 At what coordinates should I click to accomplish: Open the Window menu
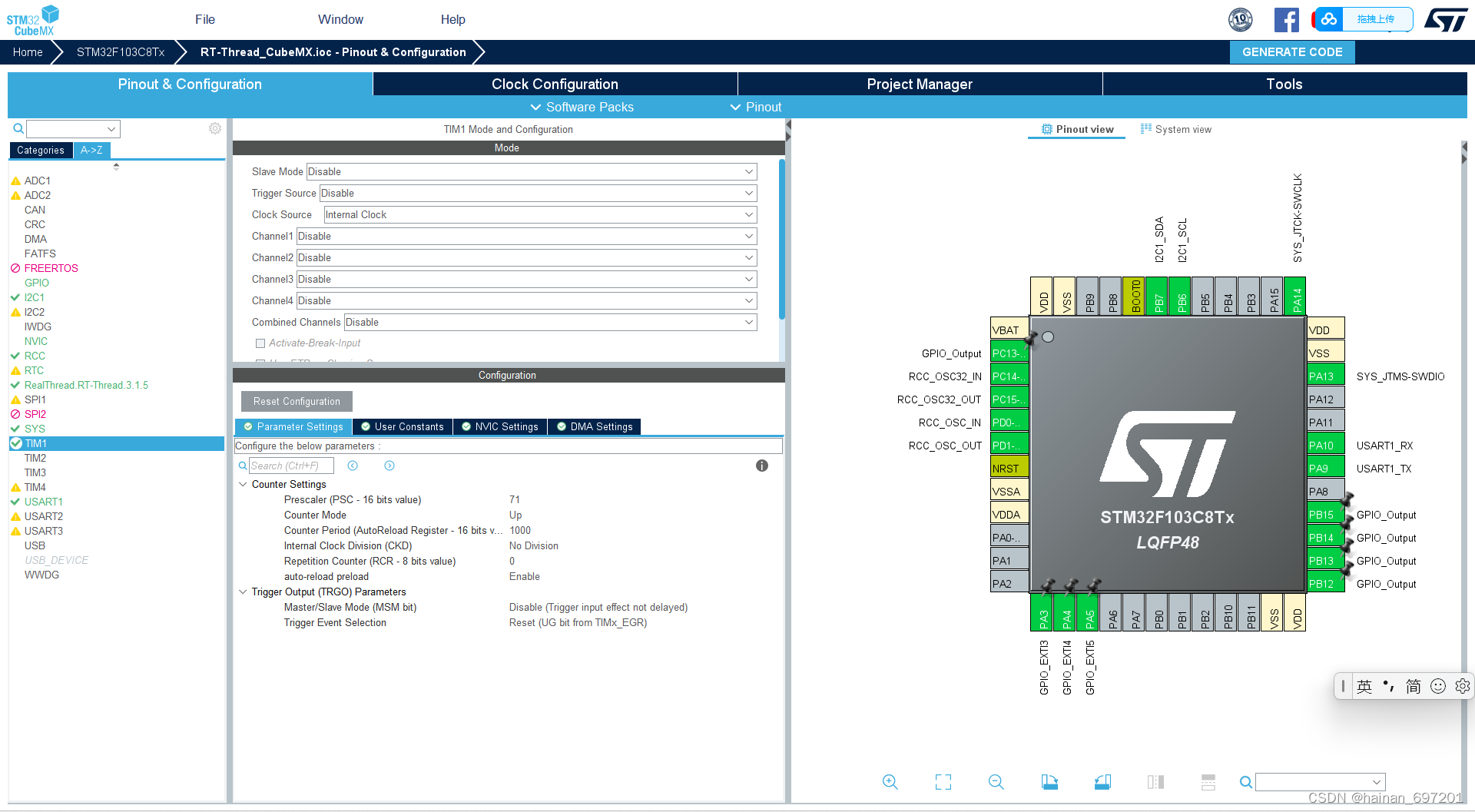340,19
